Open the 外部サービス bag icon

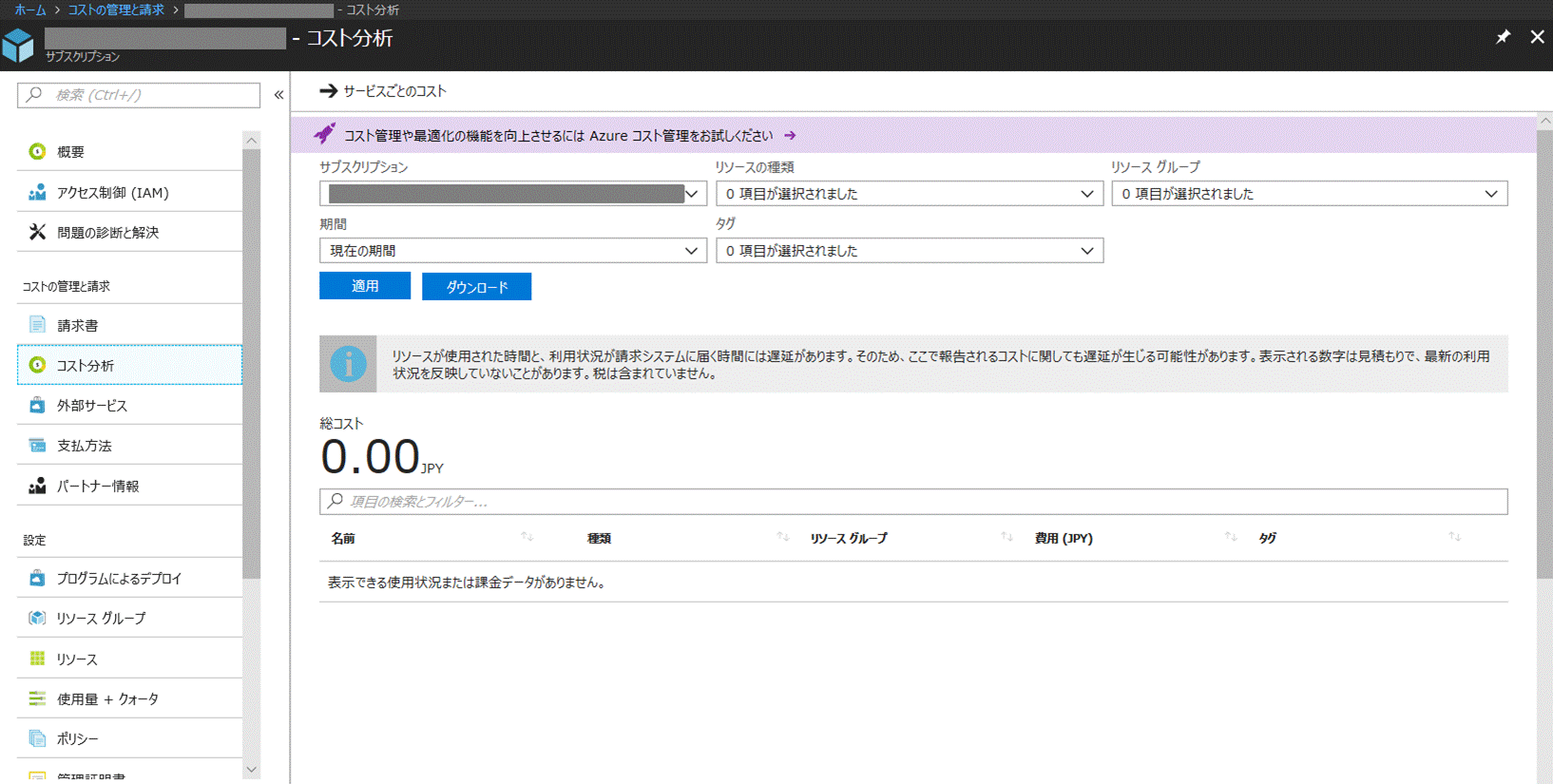click(37, 405)
